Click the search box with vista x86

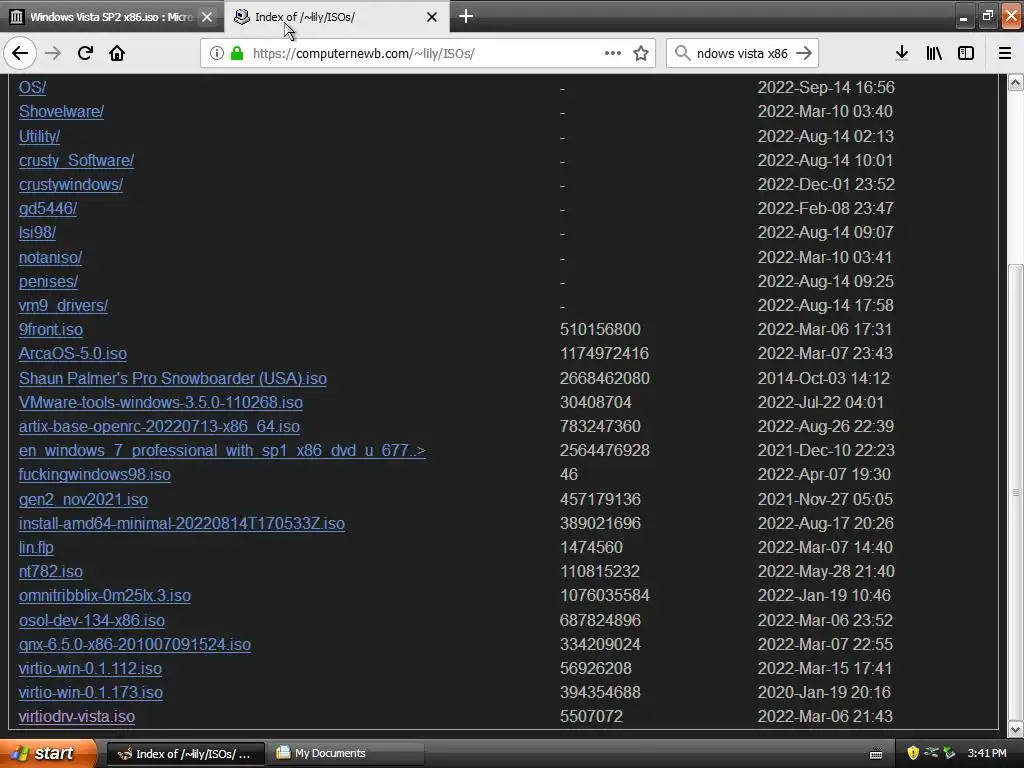(742, 54)
